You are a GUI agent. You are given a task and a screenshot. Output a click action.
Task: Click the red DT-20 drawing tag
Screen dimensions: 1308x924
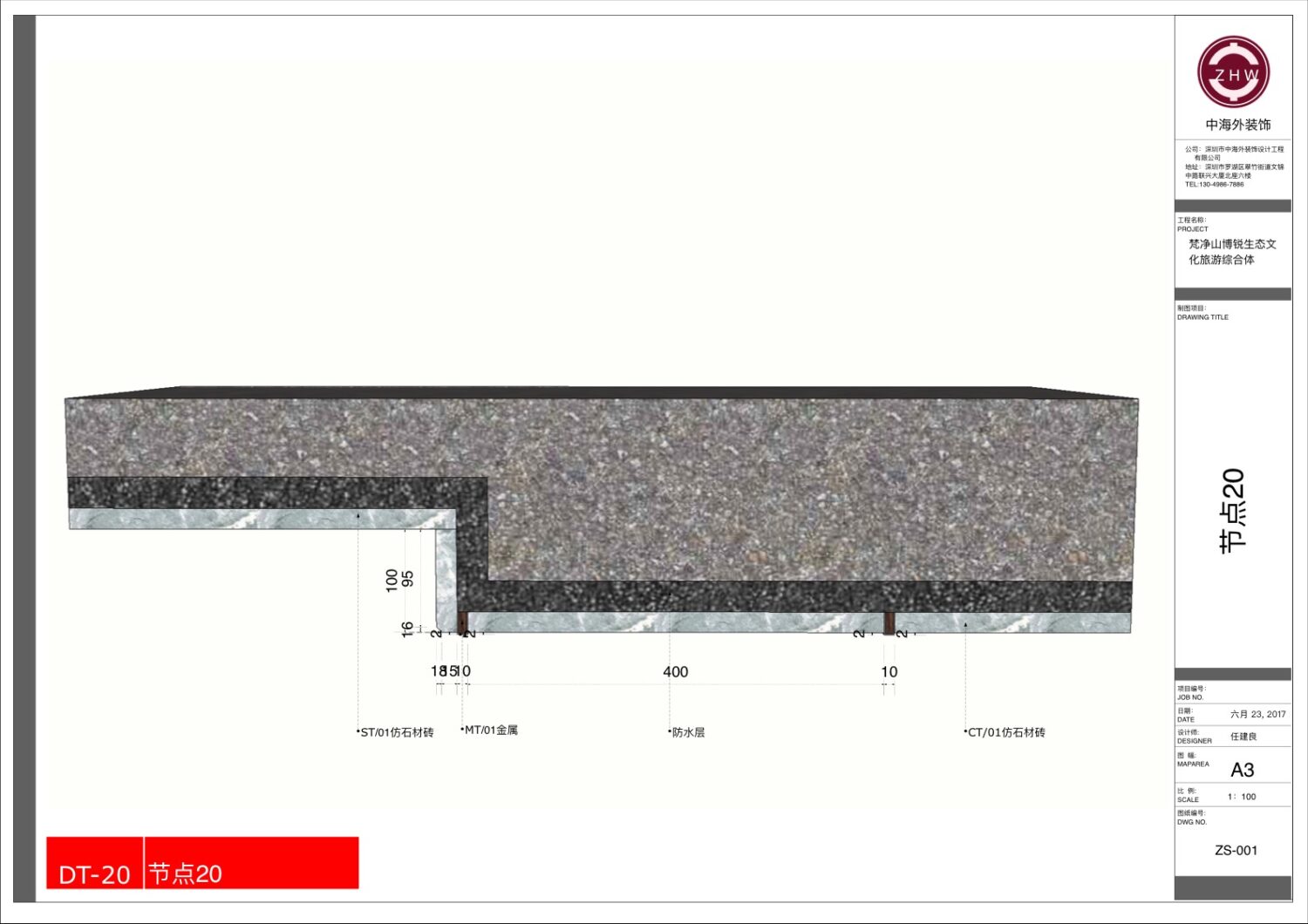point(94,873)
